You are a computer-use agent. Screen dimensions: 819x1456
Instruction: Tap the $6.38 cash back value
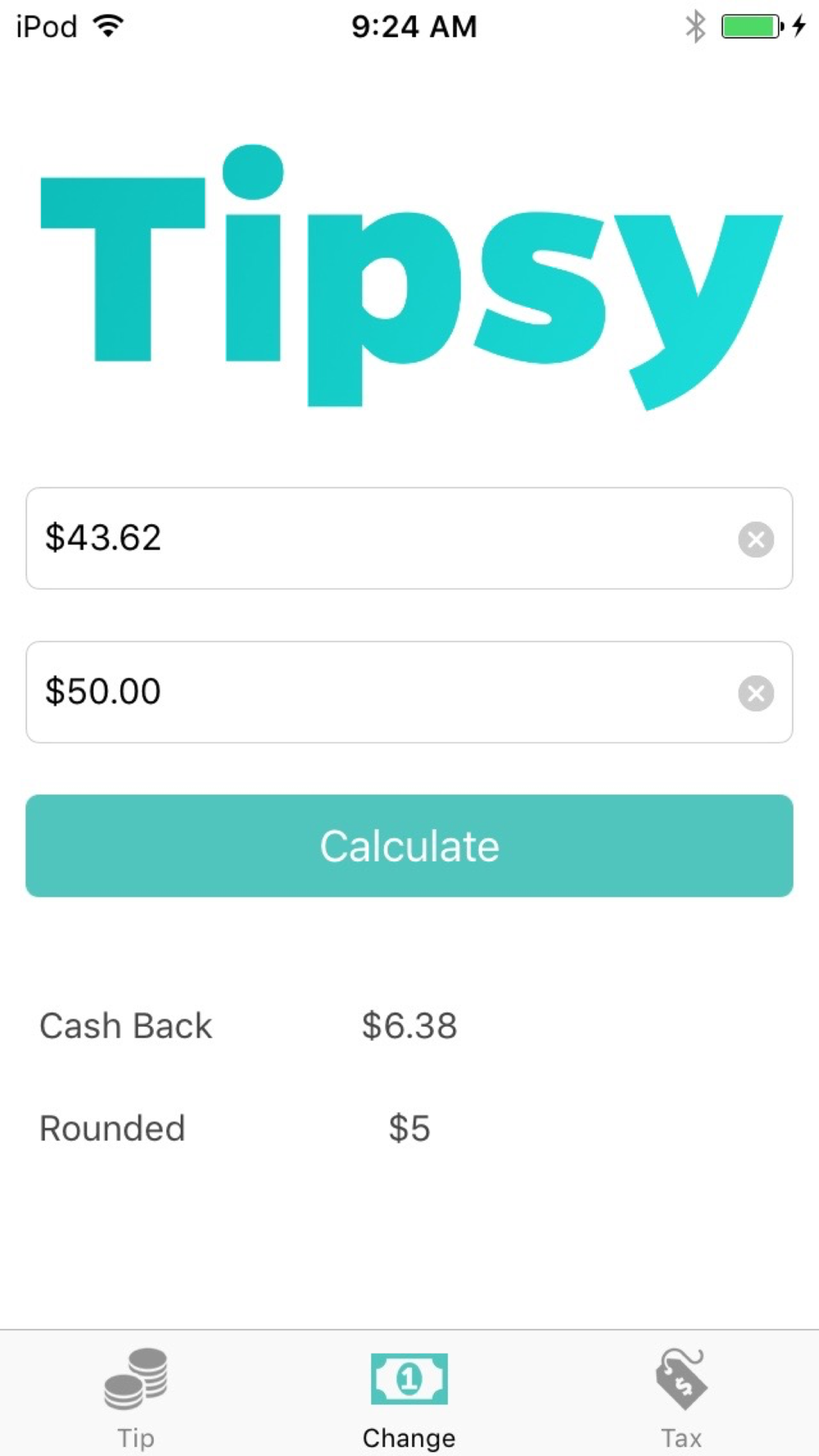coord(409,1025)
